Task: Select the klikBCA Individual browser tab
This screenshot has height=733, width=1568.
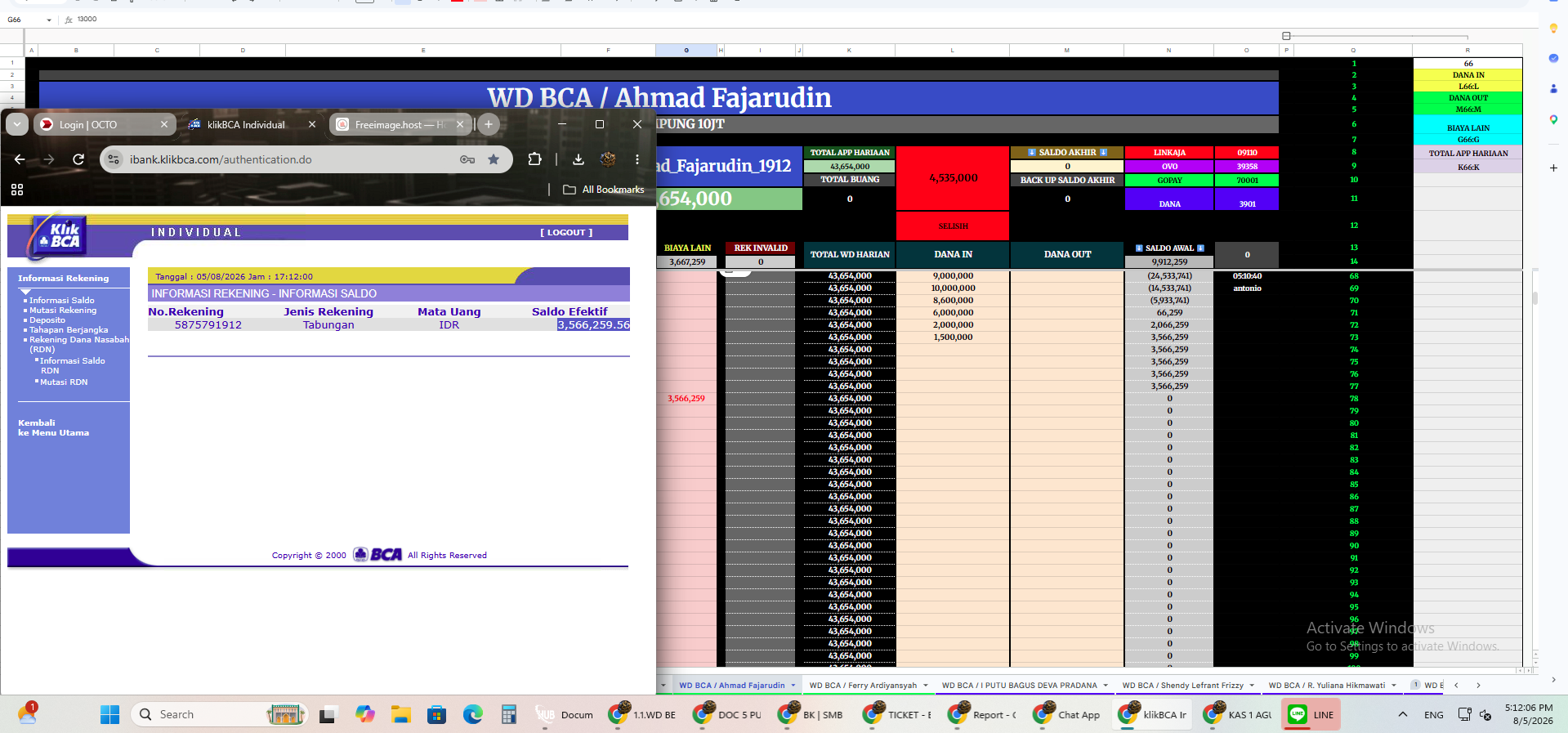Action: 252,124
